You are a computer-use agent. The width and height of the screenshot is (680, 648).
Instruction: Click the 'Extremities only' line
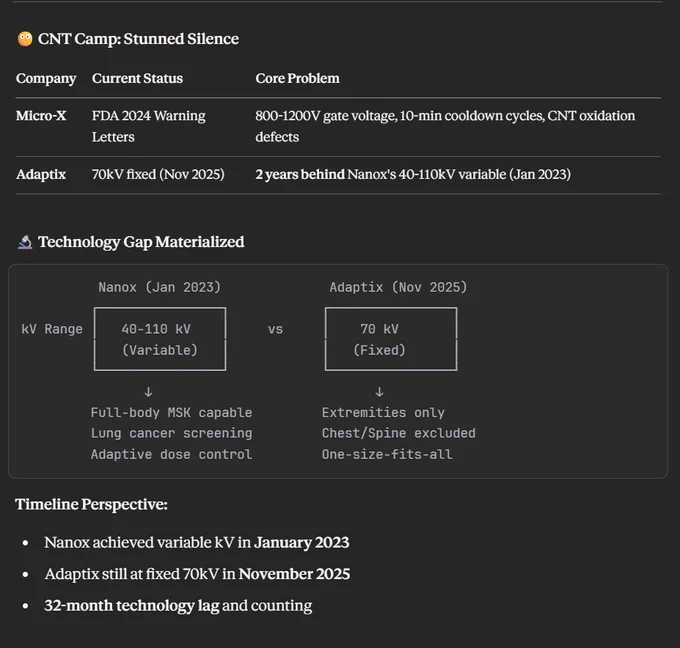coord(383,412)
